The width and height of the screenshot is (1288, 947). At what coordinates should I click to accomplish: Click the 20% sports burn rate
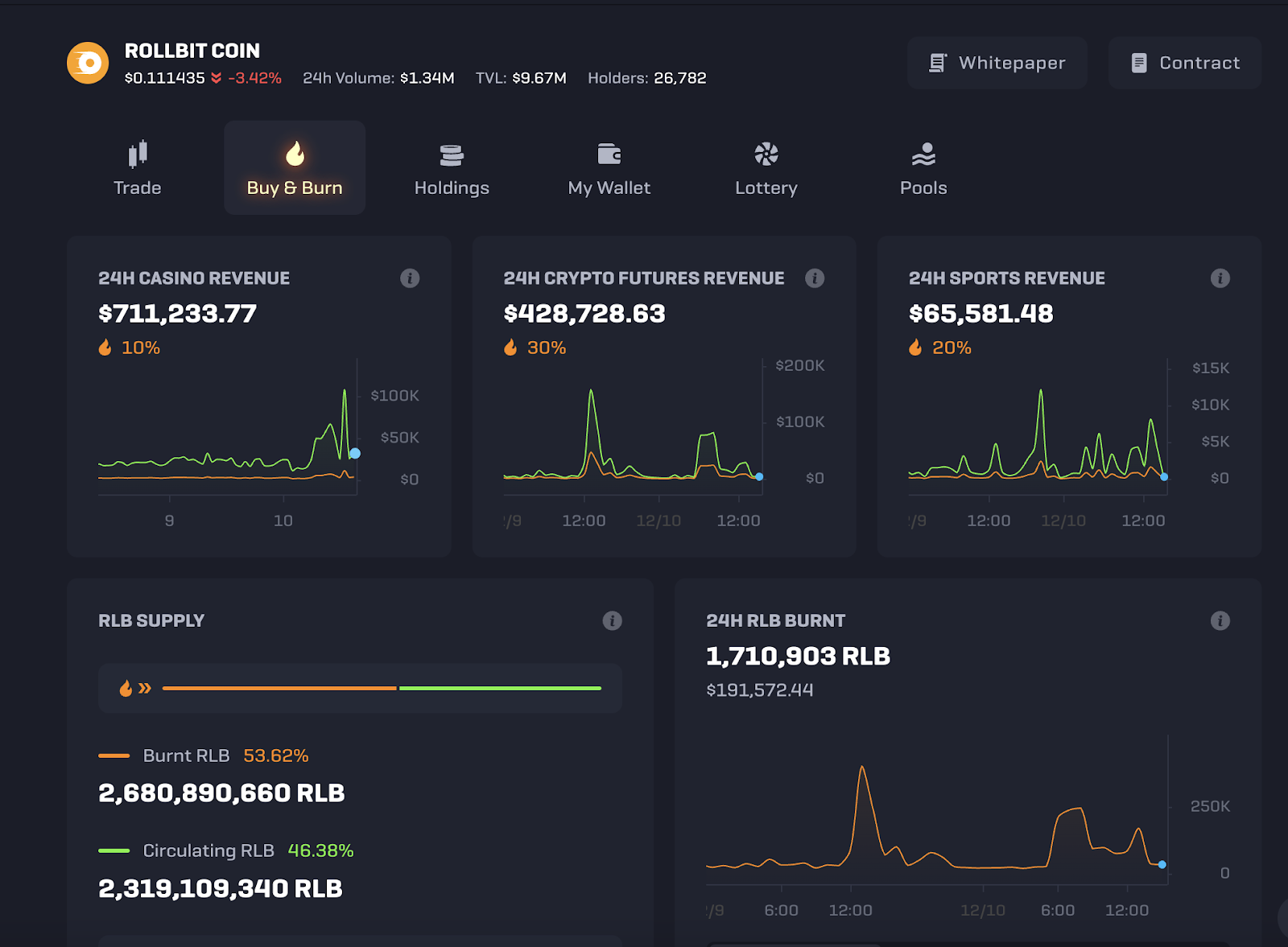click(x=952, y=348)
